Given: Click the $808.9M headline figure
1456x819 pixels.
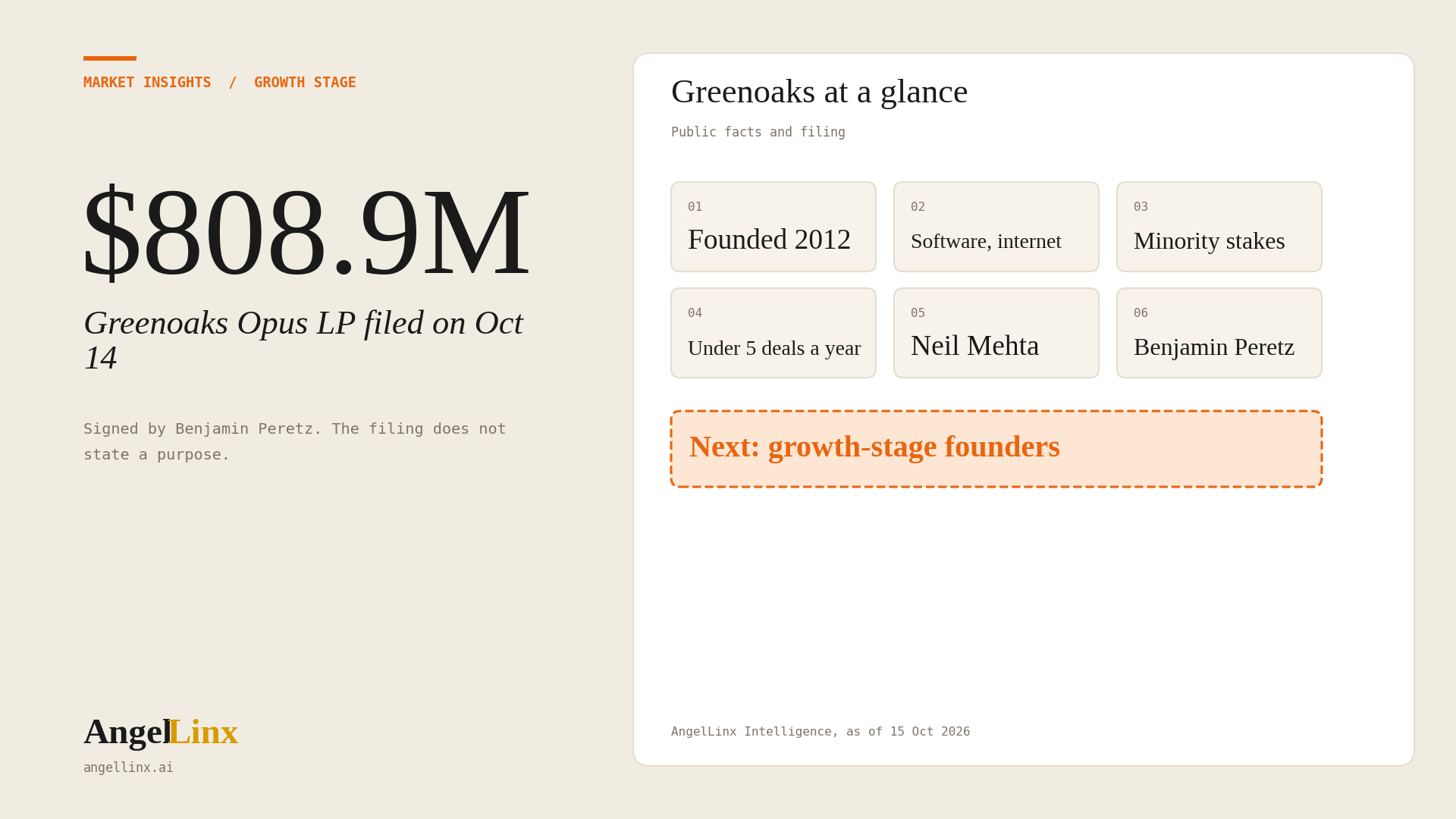Looking at the screenshot, I should click(306, 231).
